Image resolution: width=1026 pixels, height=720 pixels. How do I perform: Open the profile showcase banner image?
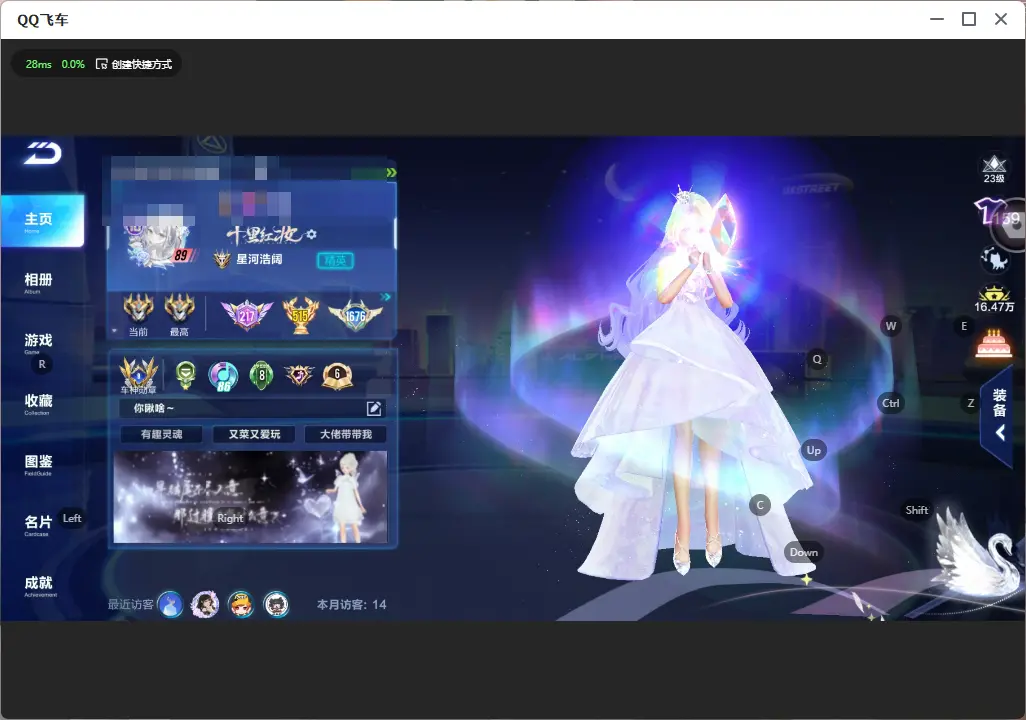point(250,497)
